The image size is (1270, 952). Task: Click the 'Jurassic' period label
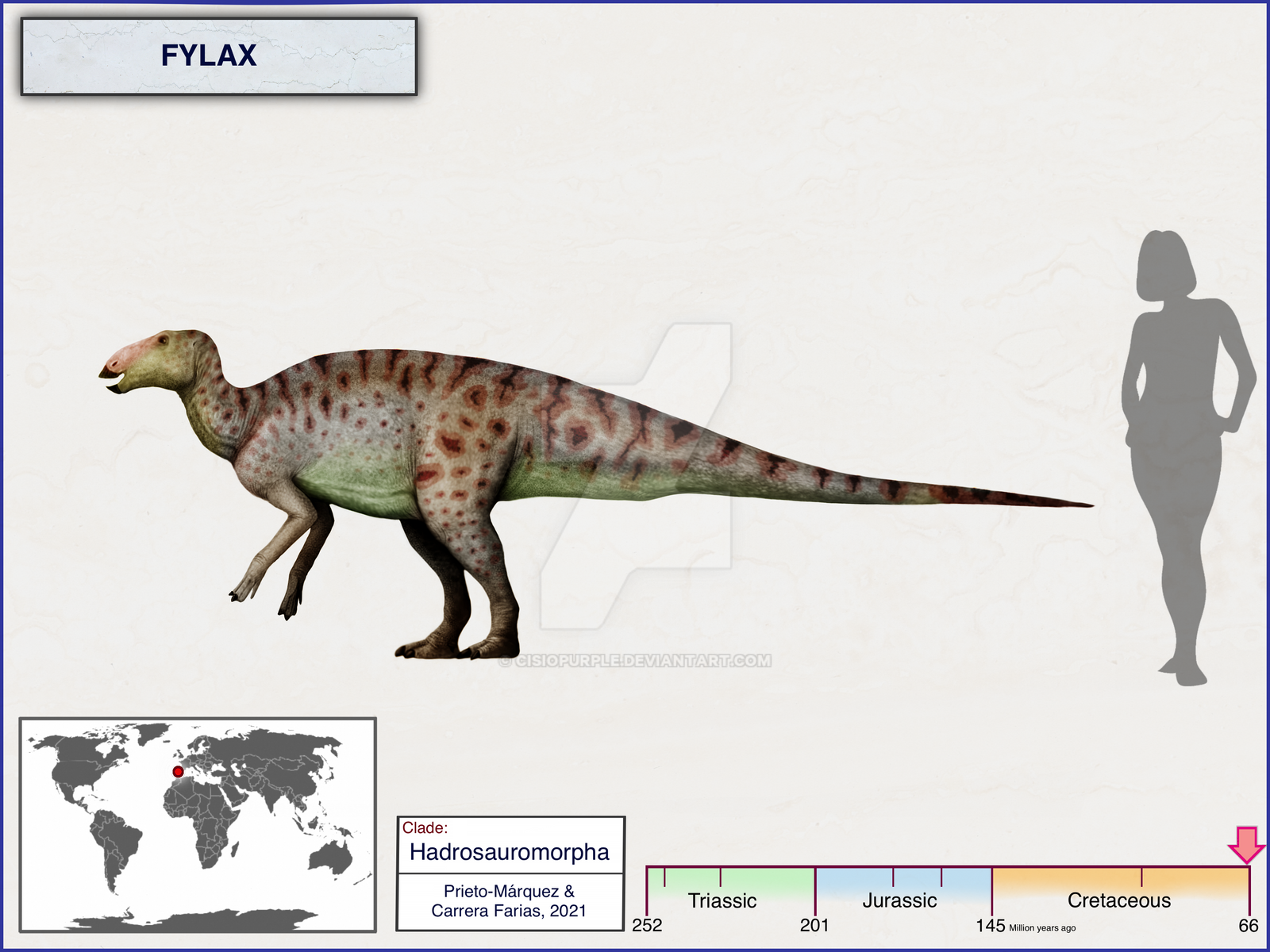click(x=899, y=900)
